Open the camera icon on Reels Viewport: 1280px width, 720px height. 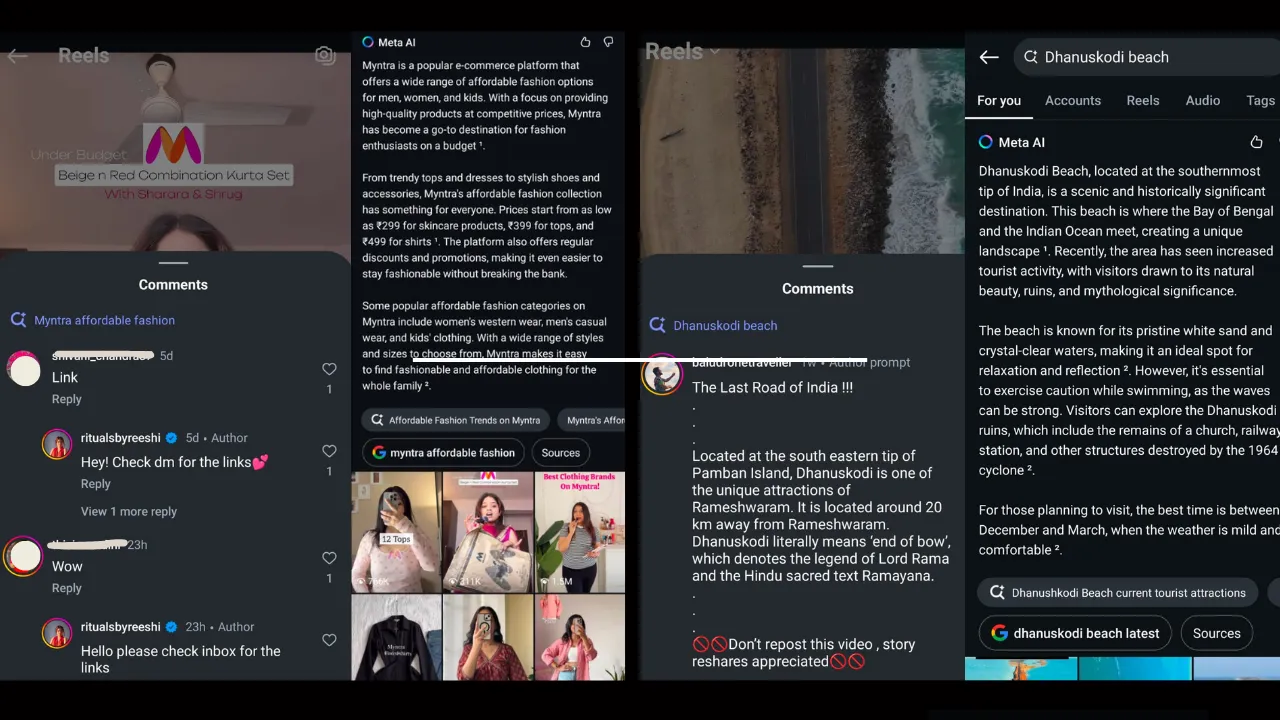point(325,55)
